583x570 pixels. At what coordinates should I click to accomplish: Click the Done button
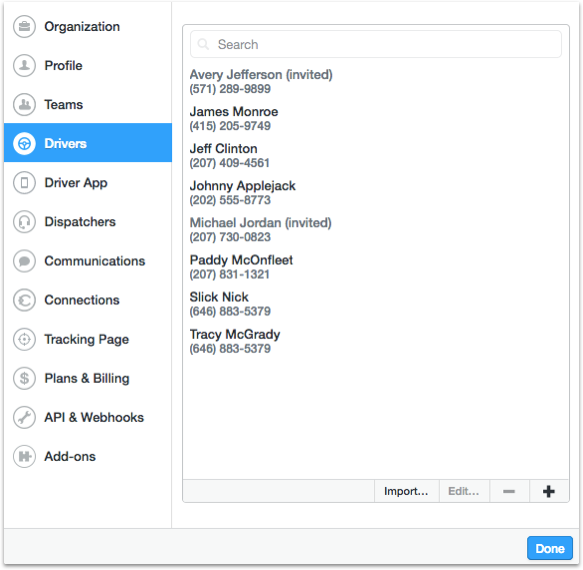click(550, 548)
